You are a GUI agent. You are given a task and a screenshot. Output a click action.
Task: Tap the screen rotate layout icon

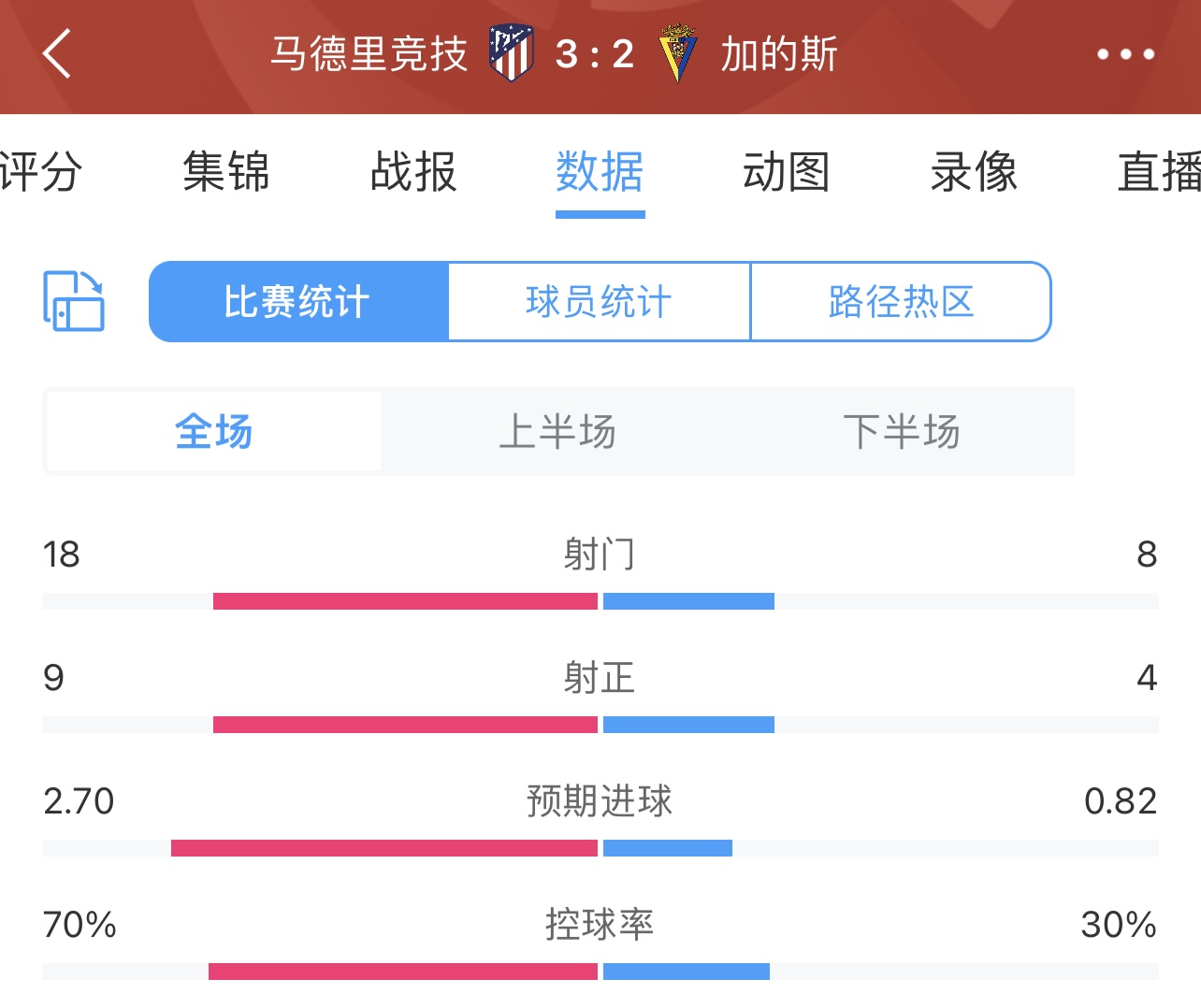click(x=74, y=301)
